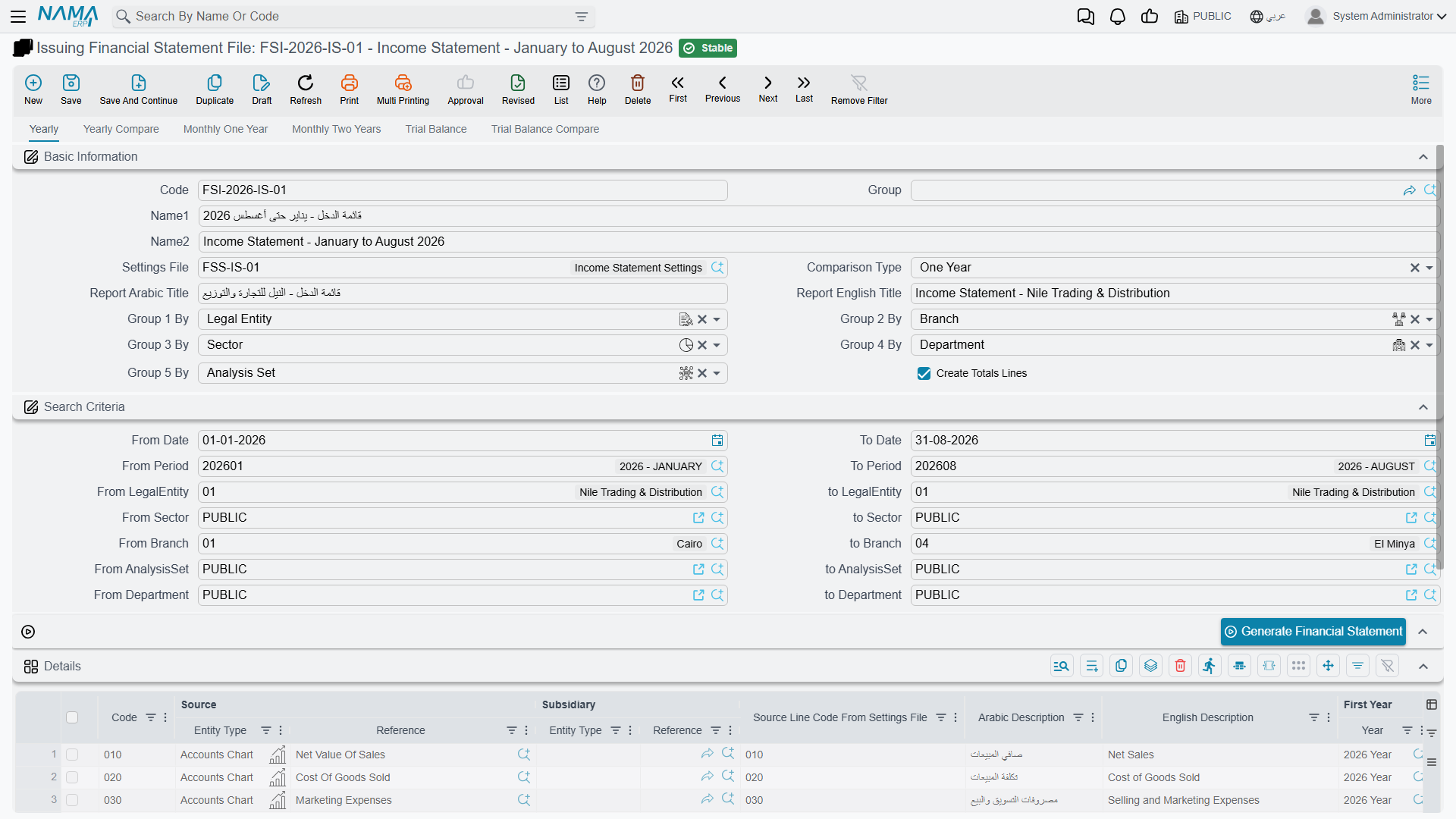This screenshot has height=819, width=1456.
Task: Clear Group 5 By Analysis Set value
Action: (702, 373)
